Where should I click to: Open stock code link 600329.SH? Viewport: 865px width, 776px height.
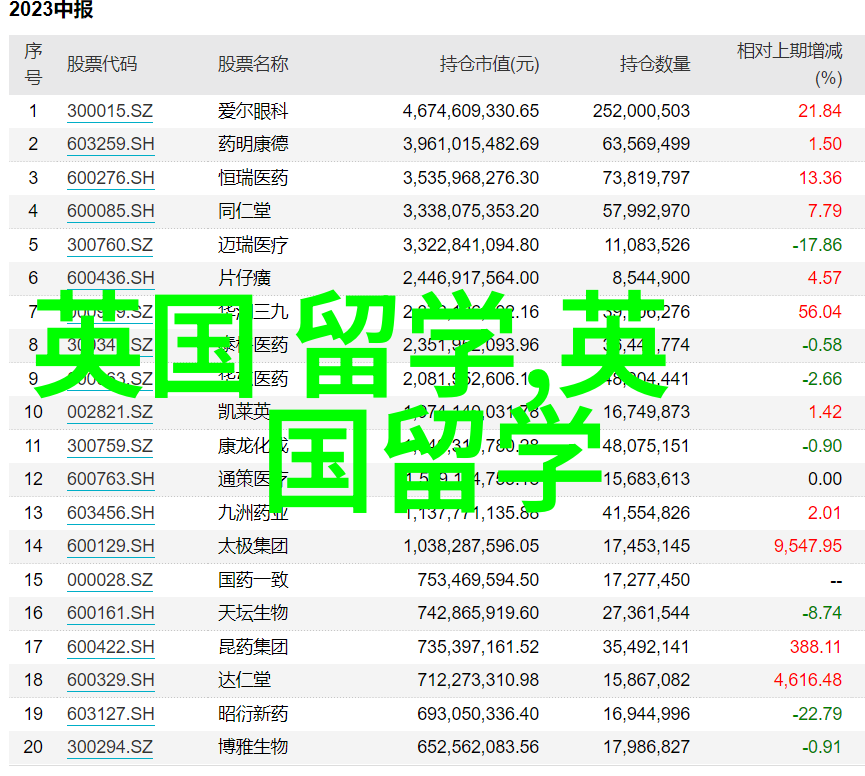point(110,680)
